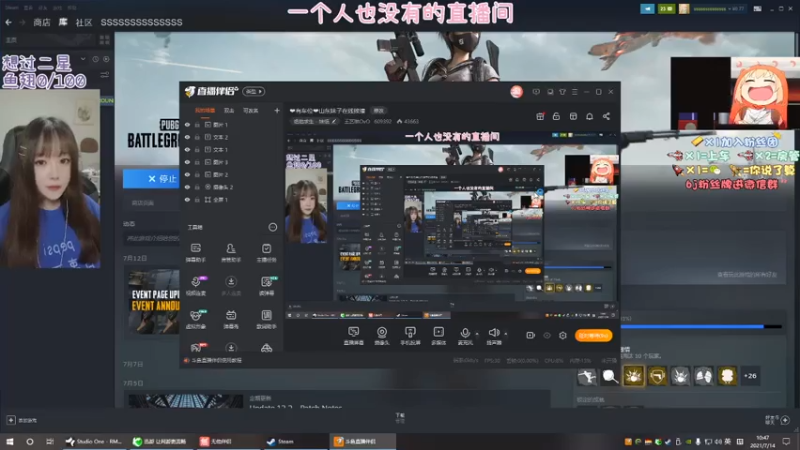Click the gift box icon with red dot
800x450 pixels.
(x=540, y=116)
